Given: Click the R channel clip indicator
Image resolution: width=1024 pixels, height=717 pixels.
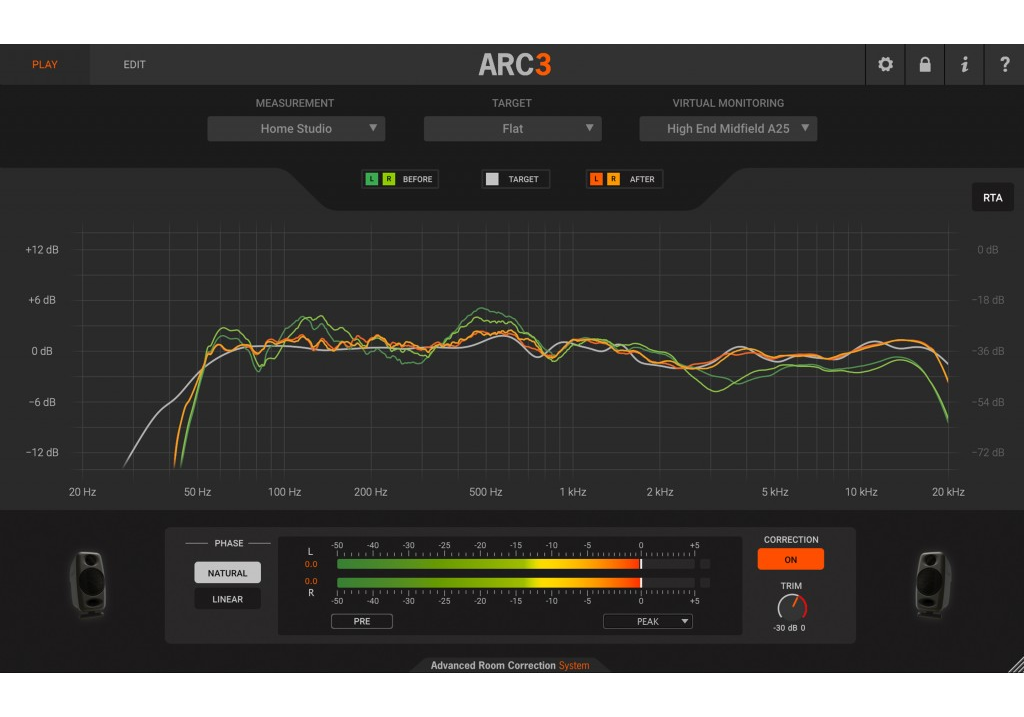Looking at the screenshot, I should point(705,582).
